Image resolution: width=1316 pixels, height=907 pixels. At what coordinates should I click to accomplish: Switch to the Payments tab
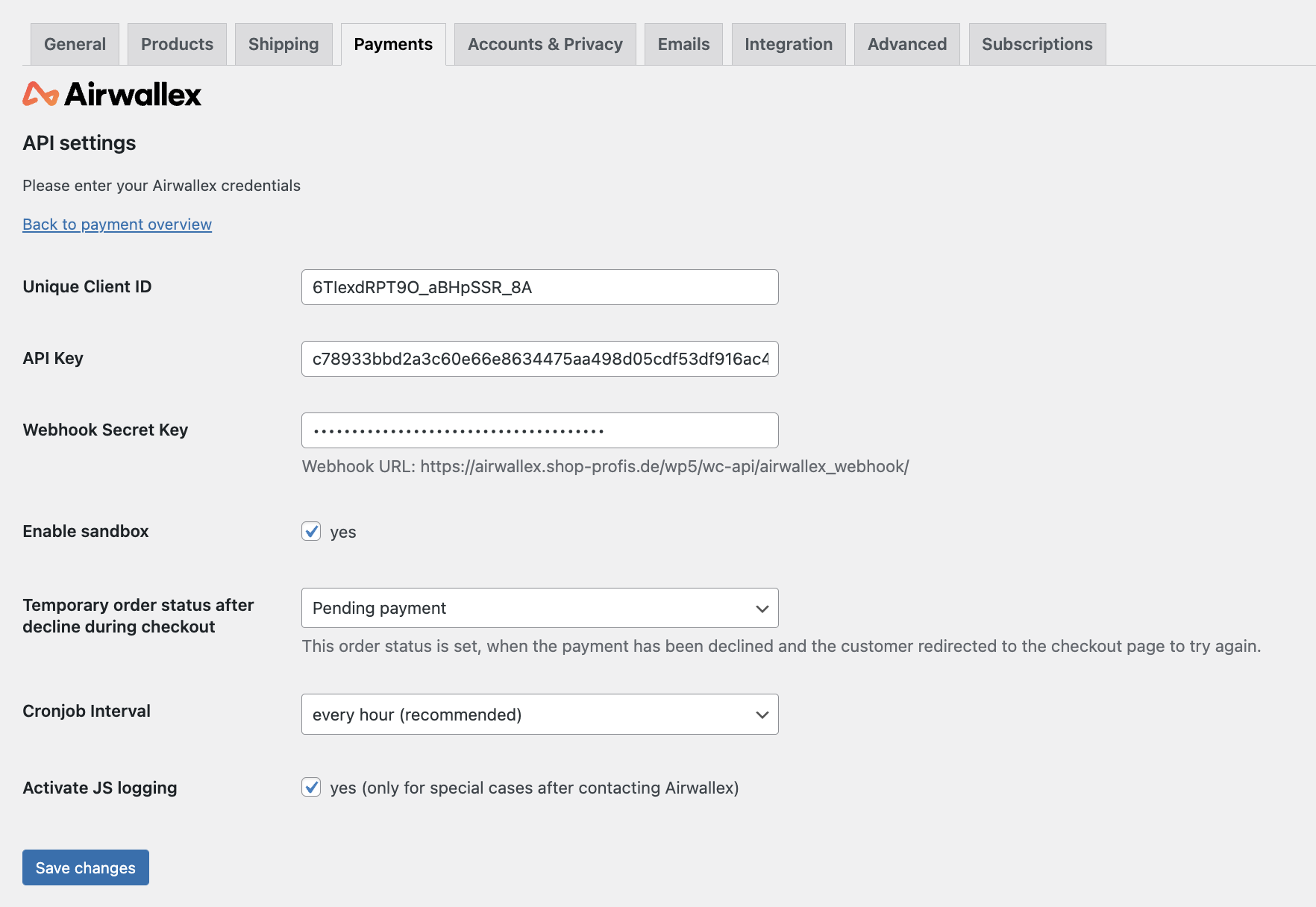click(393, 44)
